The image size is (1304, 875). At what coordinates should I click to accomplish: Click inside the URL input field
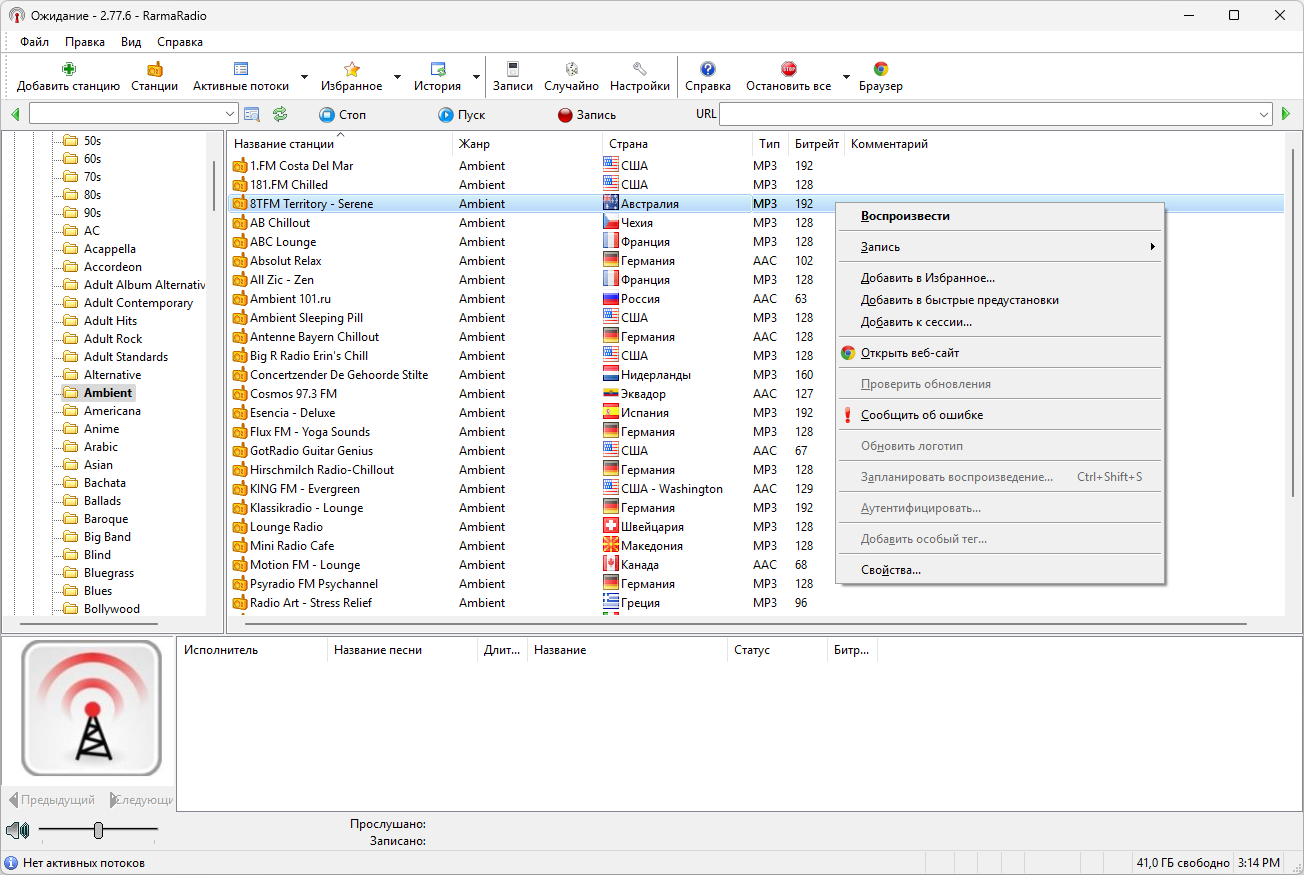(x=988, y=114)
